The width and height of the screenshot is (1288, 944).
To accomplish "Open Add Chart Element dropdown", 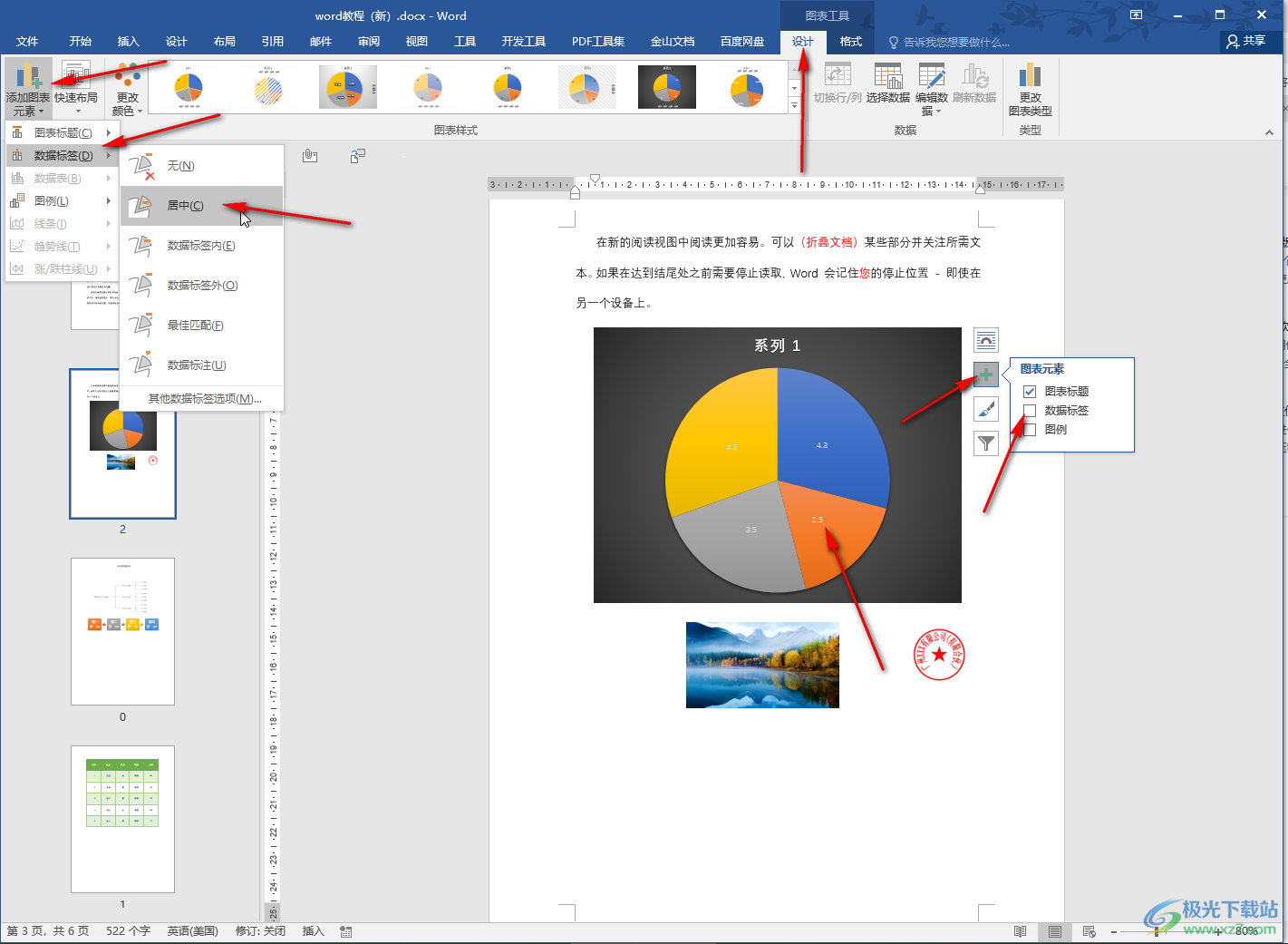I will 28,89.
